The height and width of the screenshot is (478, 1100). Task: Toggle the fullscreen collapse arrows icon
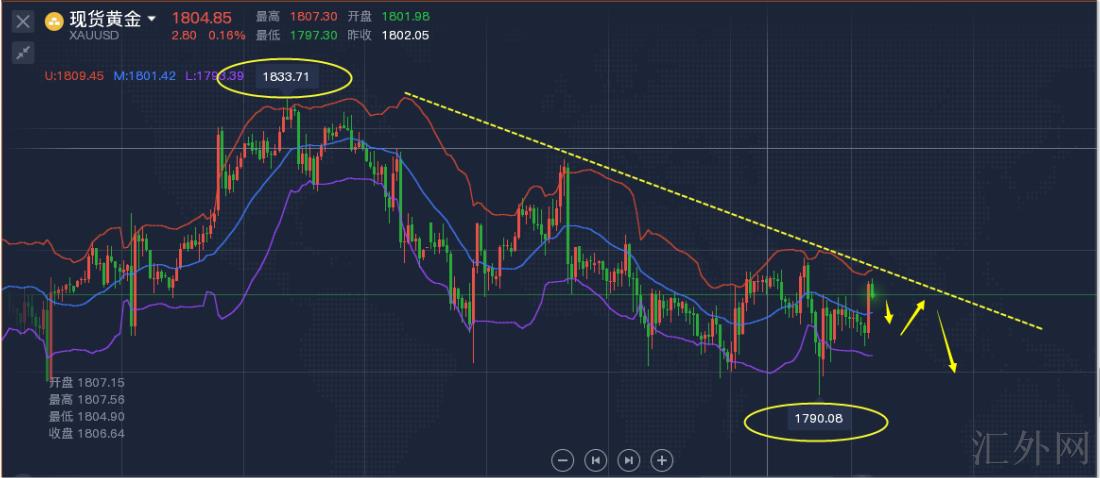point(23,52)
